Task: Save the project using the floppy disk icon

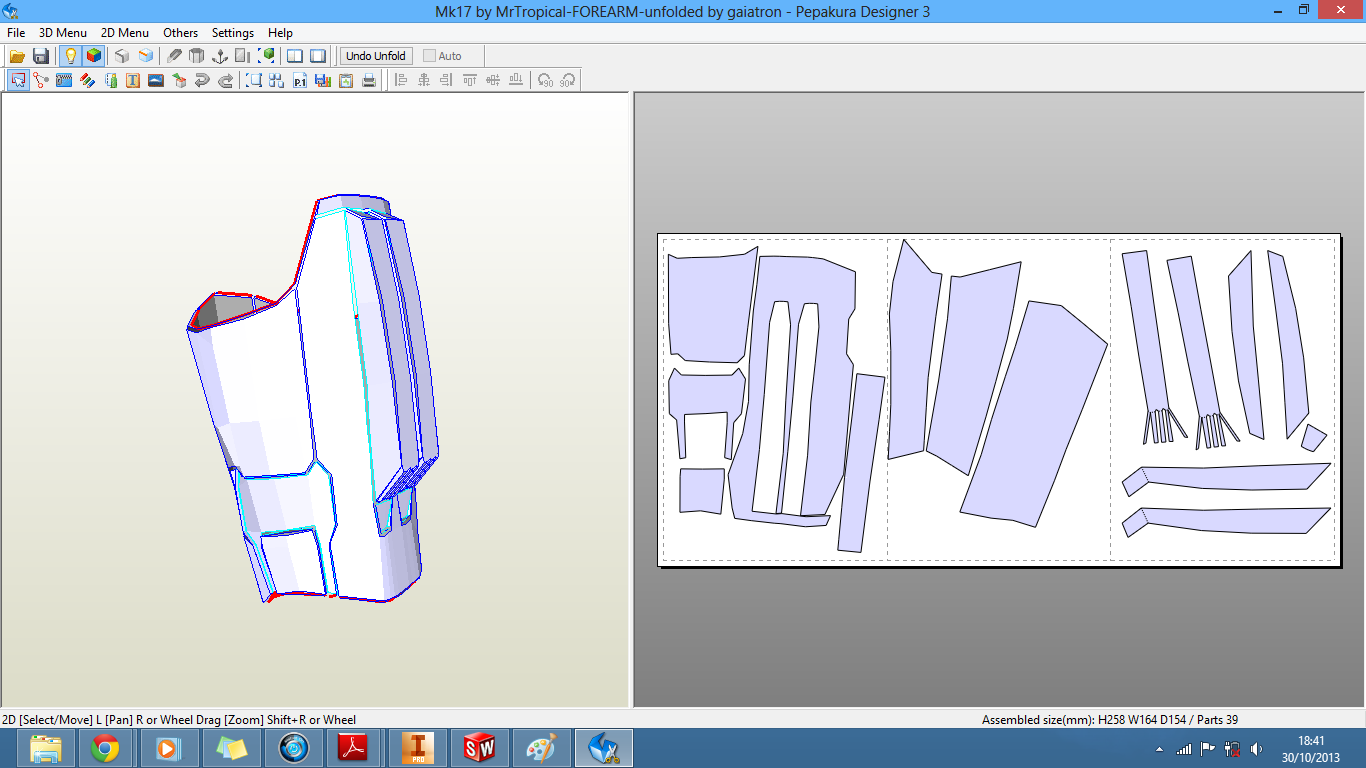Action: pyautogui.click(x=41, y=56)
